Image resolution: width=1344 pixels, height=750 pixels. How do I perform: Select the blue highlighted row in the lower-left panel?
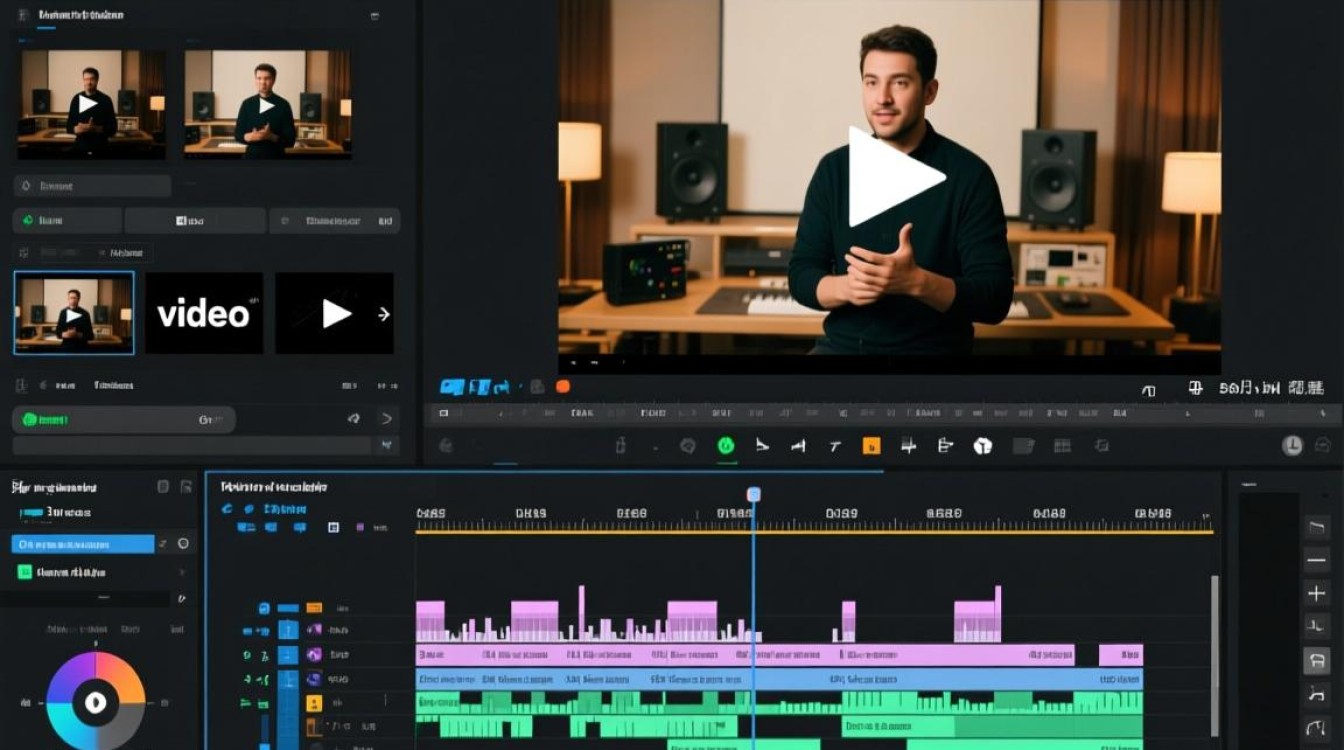click(x=83, y=544)
